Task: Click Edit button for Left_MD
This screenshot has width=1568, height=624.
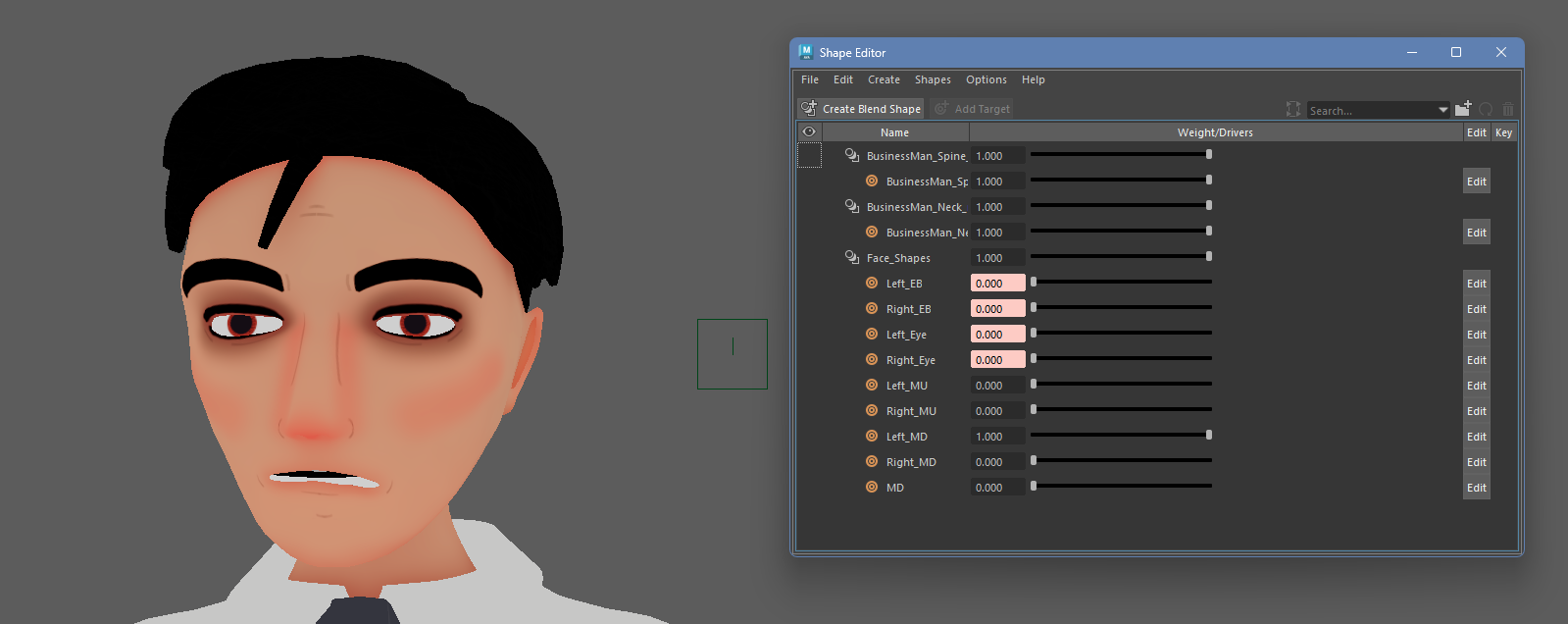Action: click(1477, 436)
